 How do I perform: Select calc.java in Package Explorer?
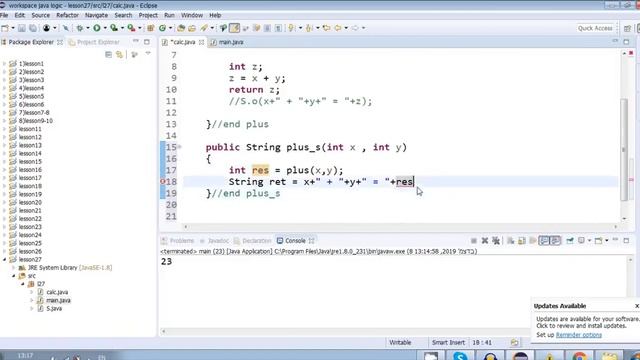tap(57, 292)
